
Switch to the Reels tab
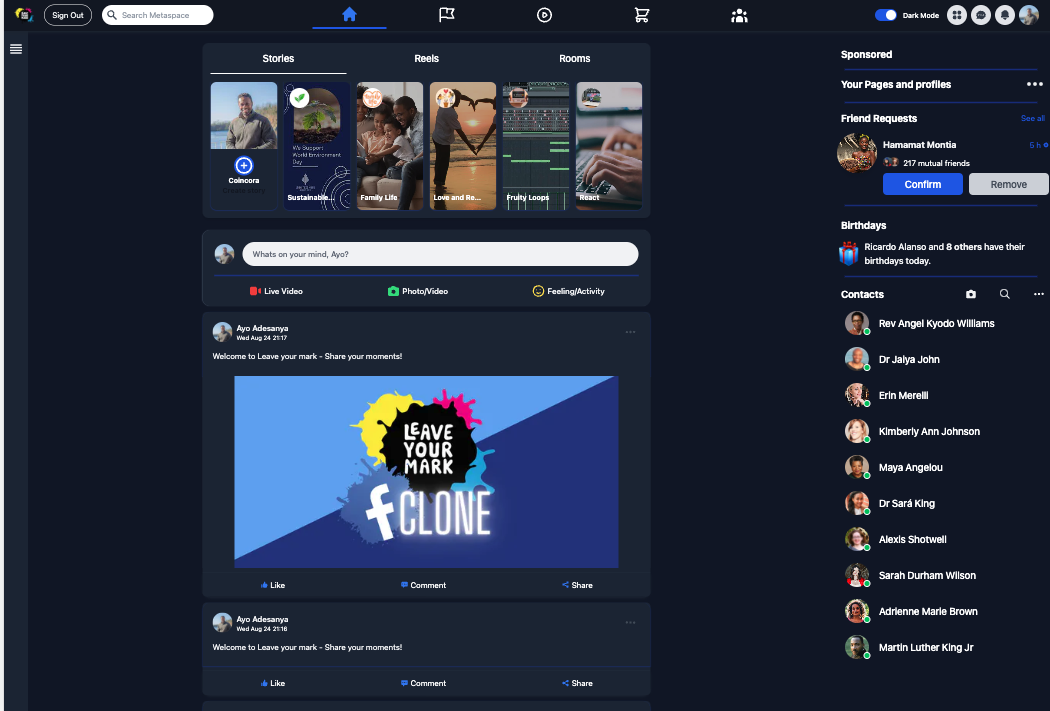click(x=427, y=59)
